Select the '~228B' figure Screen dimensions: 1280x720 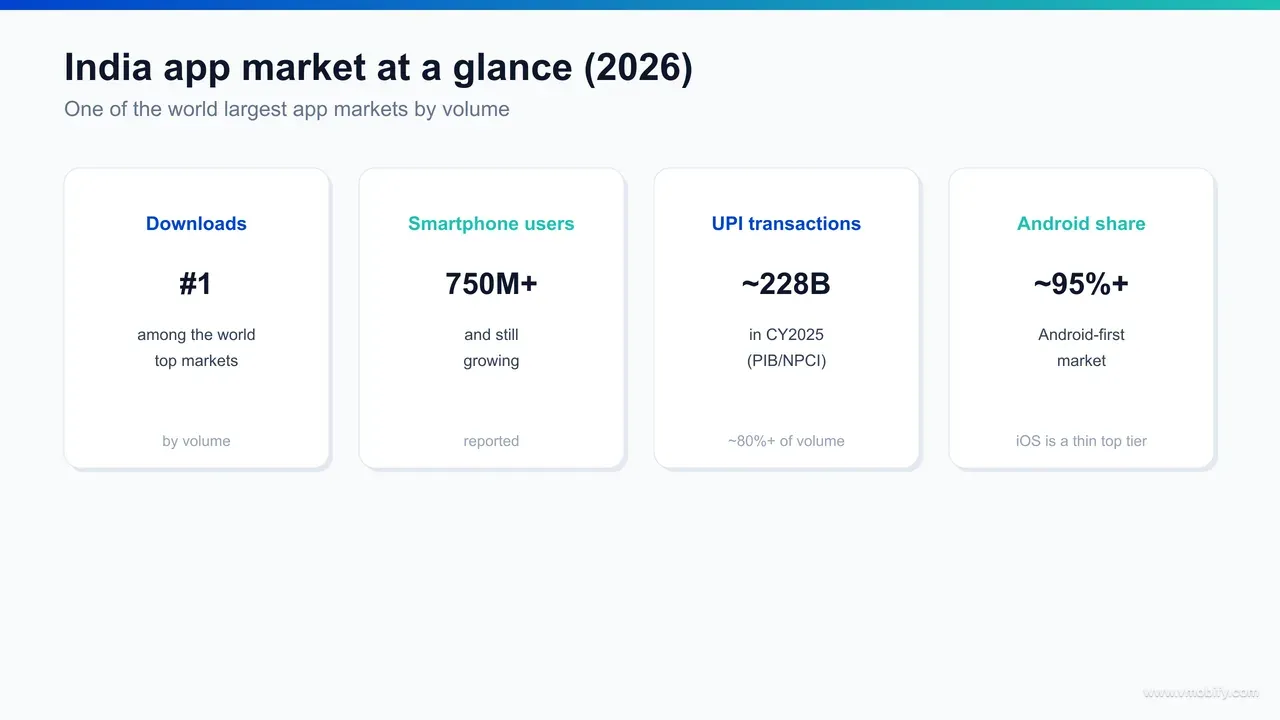(x=786, y=284)
